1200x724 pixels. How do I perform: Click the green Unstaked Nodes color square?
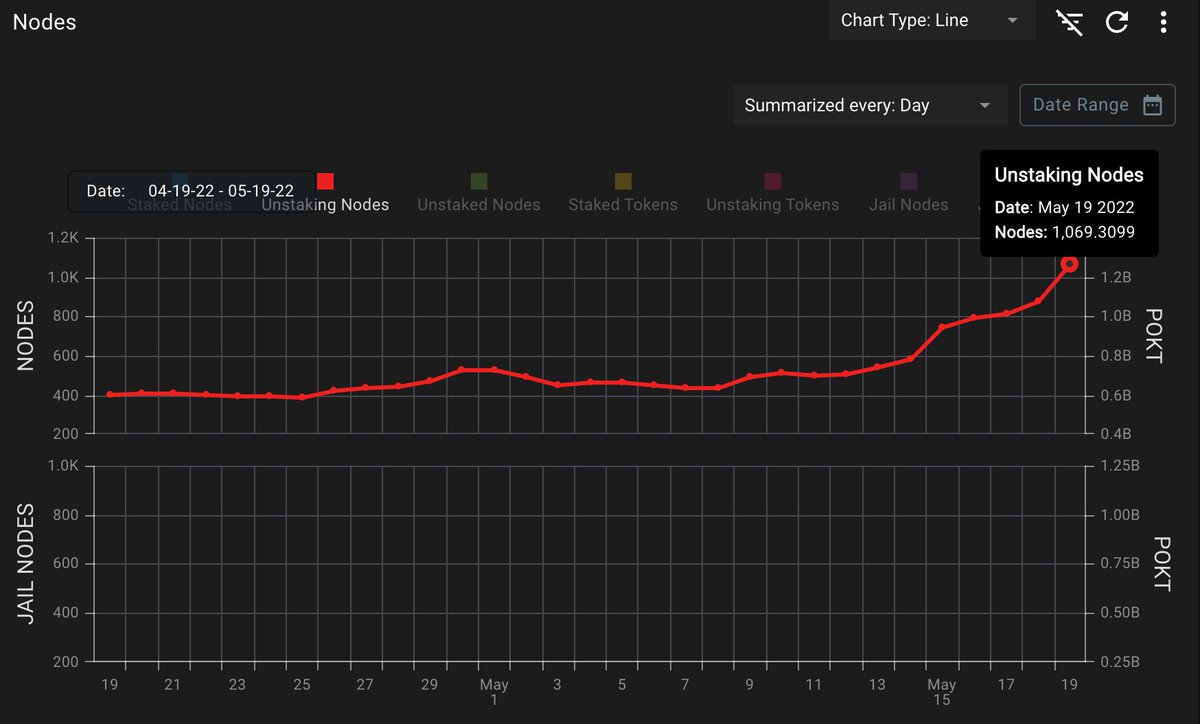click(479, 181)
